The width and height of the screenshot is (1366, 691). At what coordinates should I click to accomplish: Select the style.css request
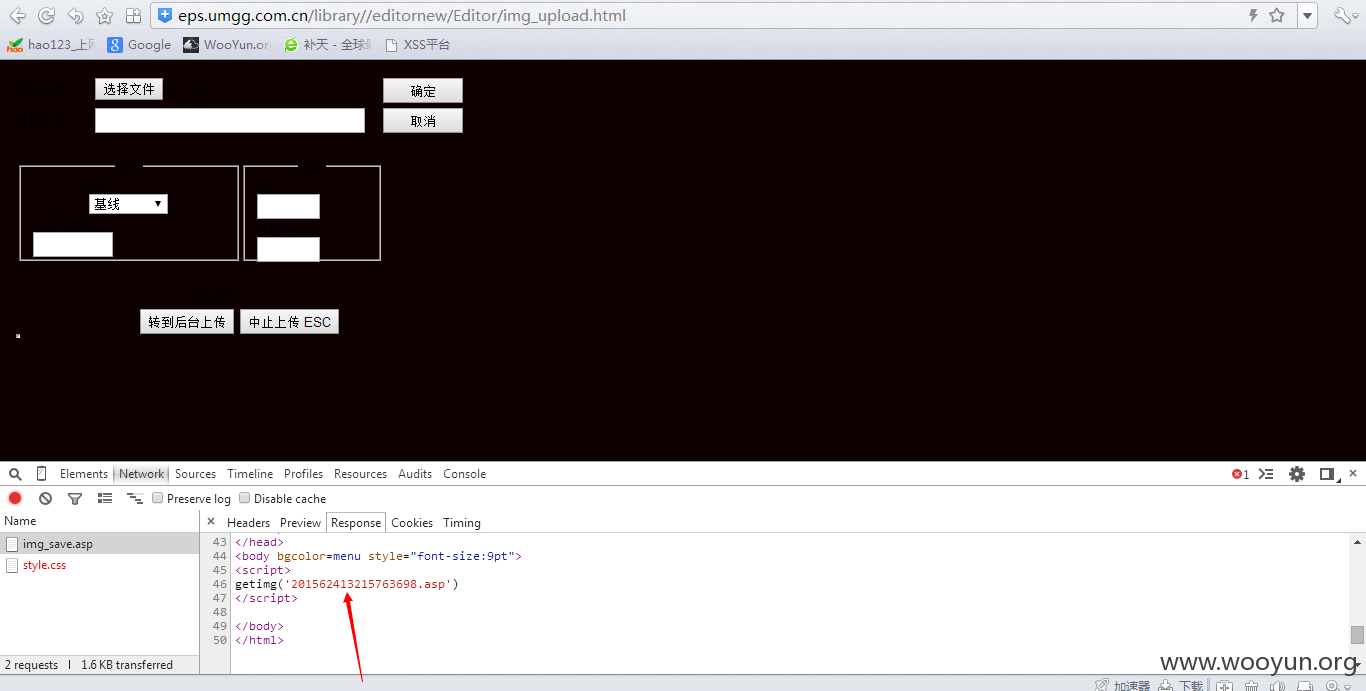(x=100, y=565)
